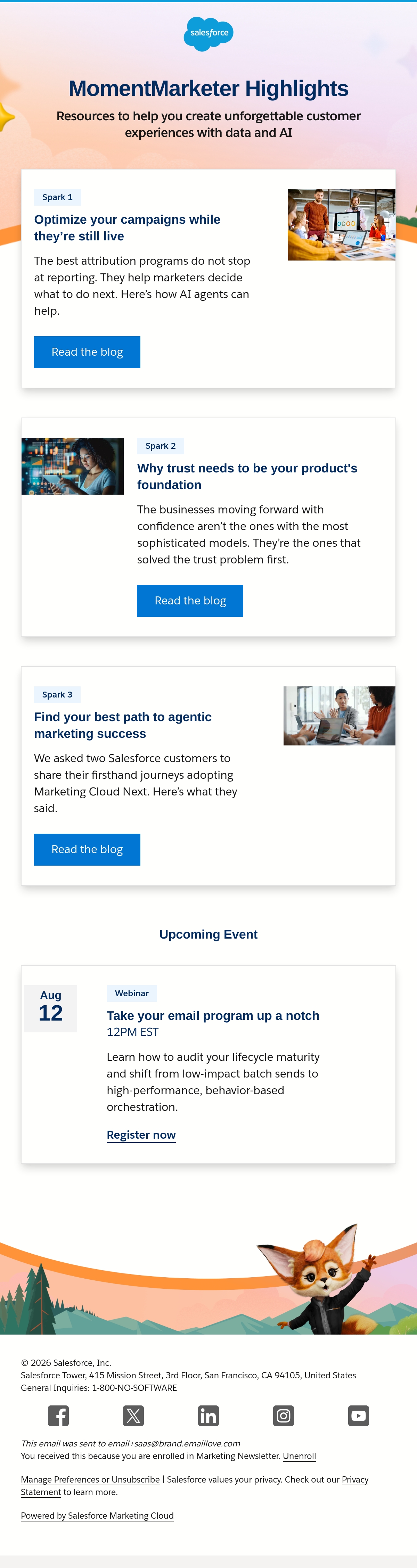This screenshot has width=417, height=1568.
Task: Click the Unenroll link
Action: coord(300,1456)
